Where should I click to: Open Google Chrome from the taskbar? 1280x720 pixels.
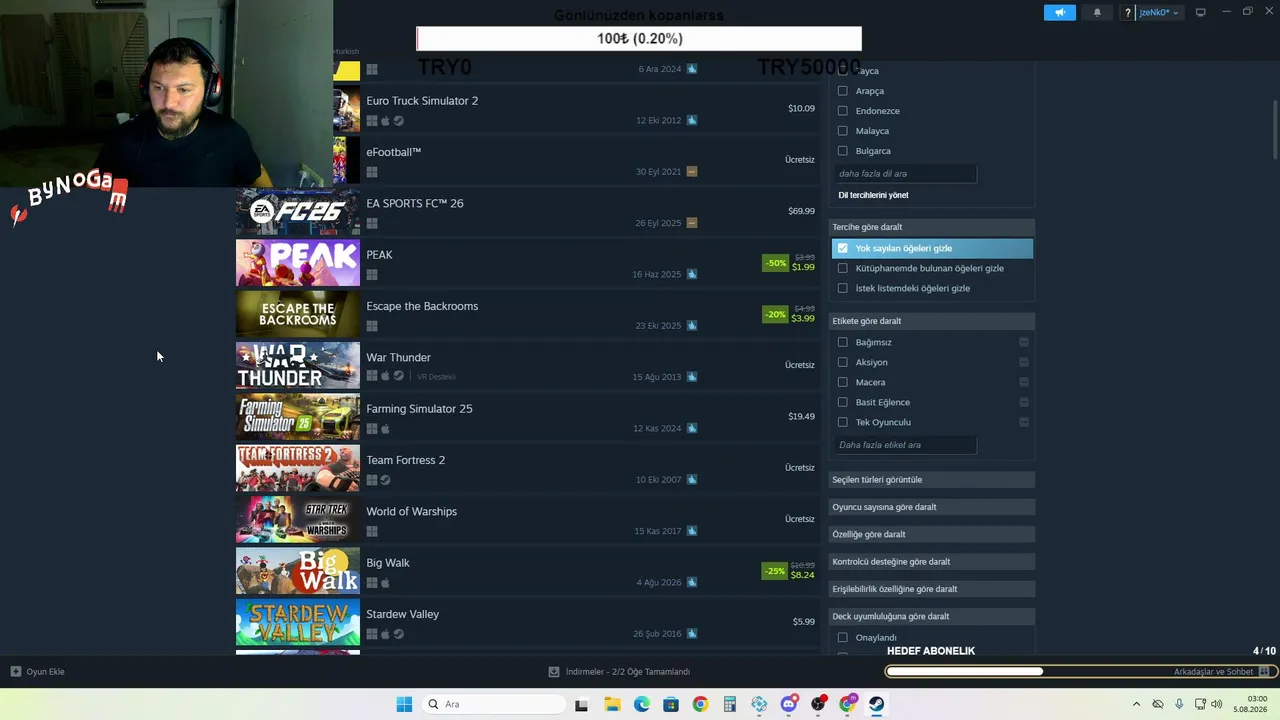(700, 704)
